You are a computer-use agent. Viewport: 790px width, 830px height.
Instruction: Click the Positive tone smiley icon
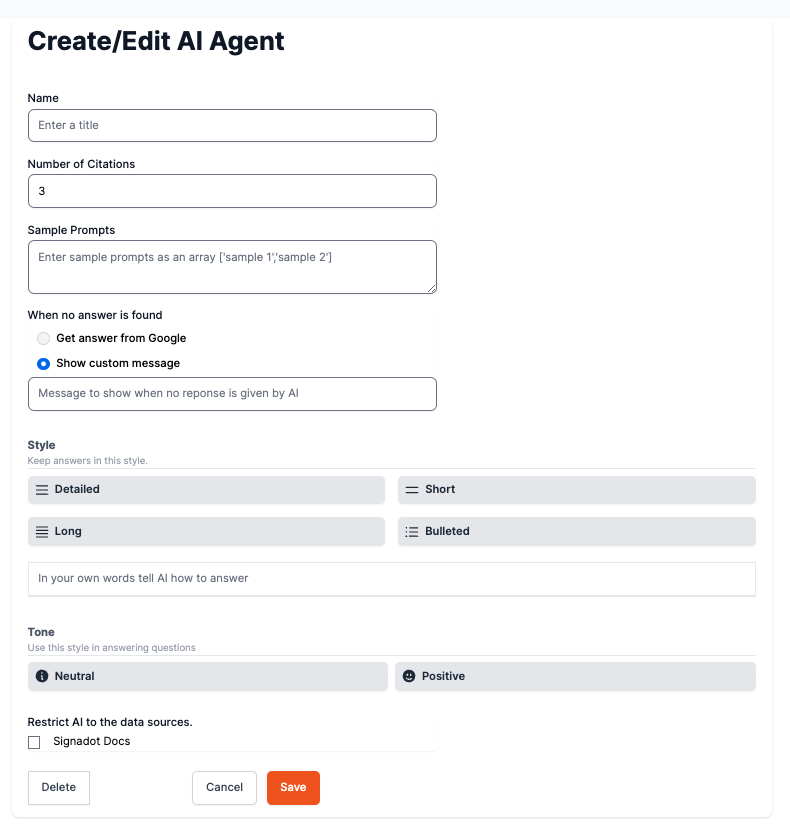pos(409,677)
